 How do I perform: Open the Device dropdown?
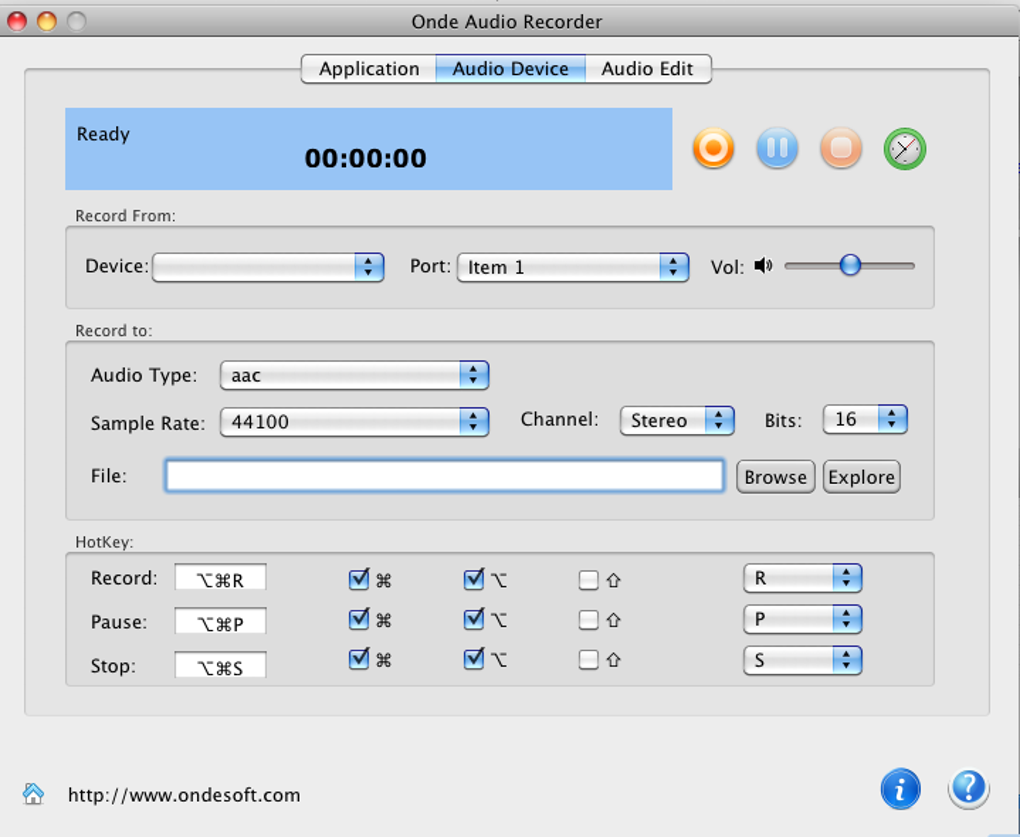[x=268, y=267]
